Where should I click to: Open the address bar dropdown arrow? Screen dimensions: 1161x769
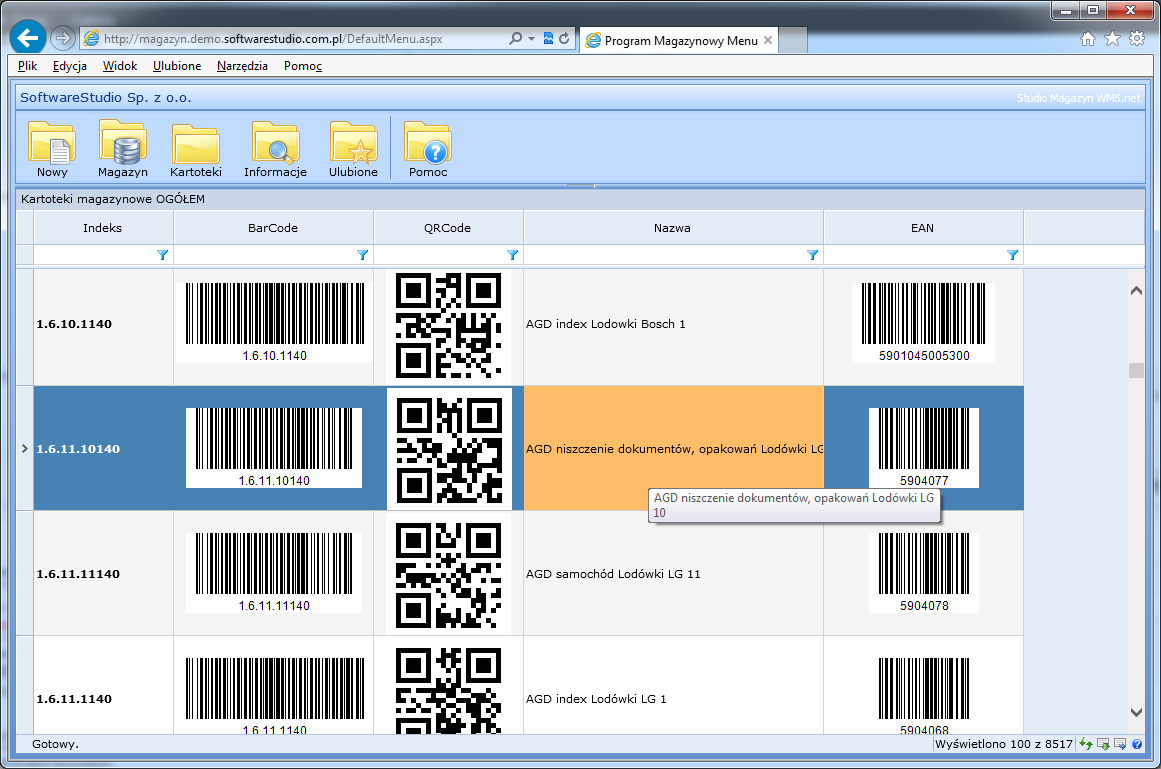pos(532,38)
